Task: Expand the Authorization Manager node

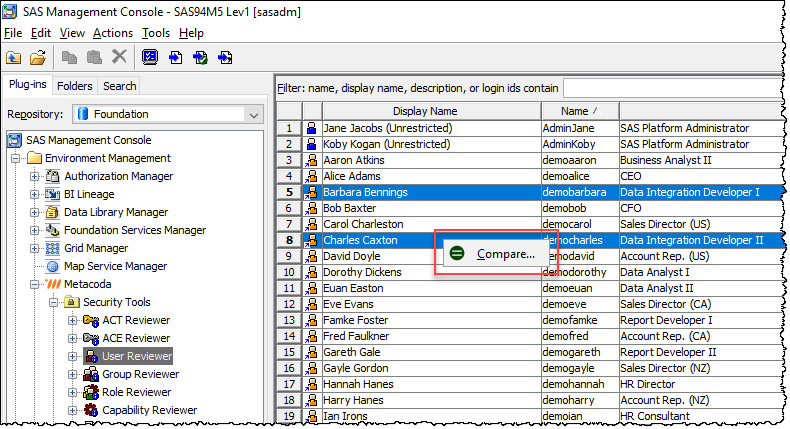Action: pyautogui.click(x=34, y=176)
